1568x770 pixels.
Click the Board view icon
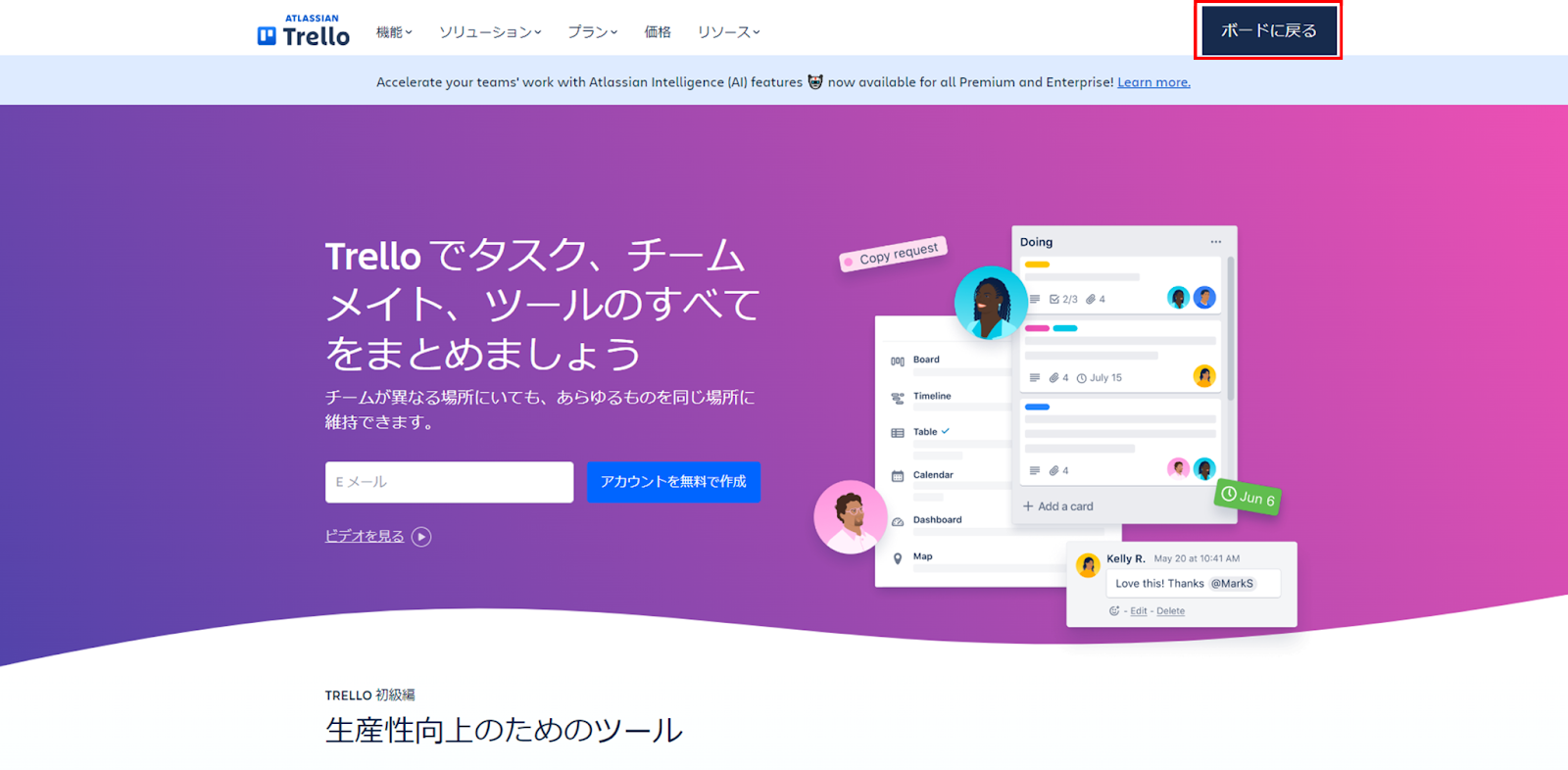pos(897,361)
